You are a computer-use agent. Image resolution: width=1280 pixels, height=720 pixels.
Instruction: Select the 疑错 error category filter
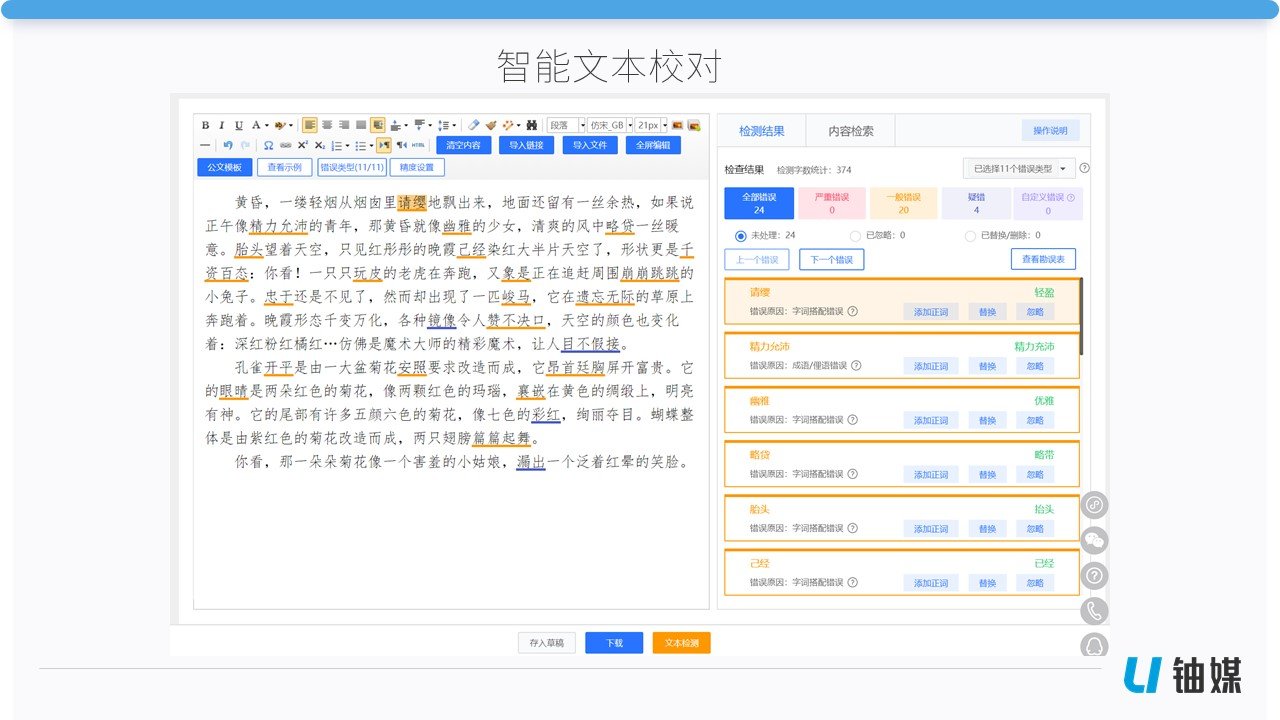click(x=975, y=203)
